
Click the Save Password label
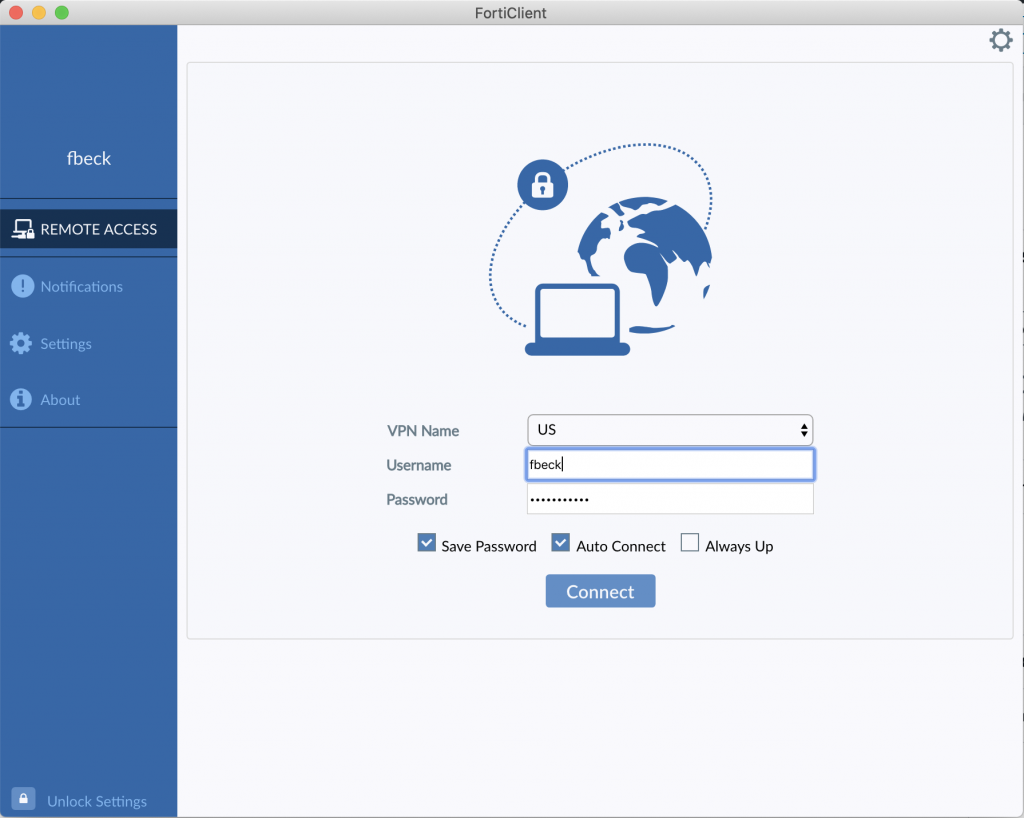pos(488,546)
